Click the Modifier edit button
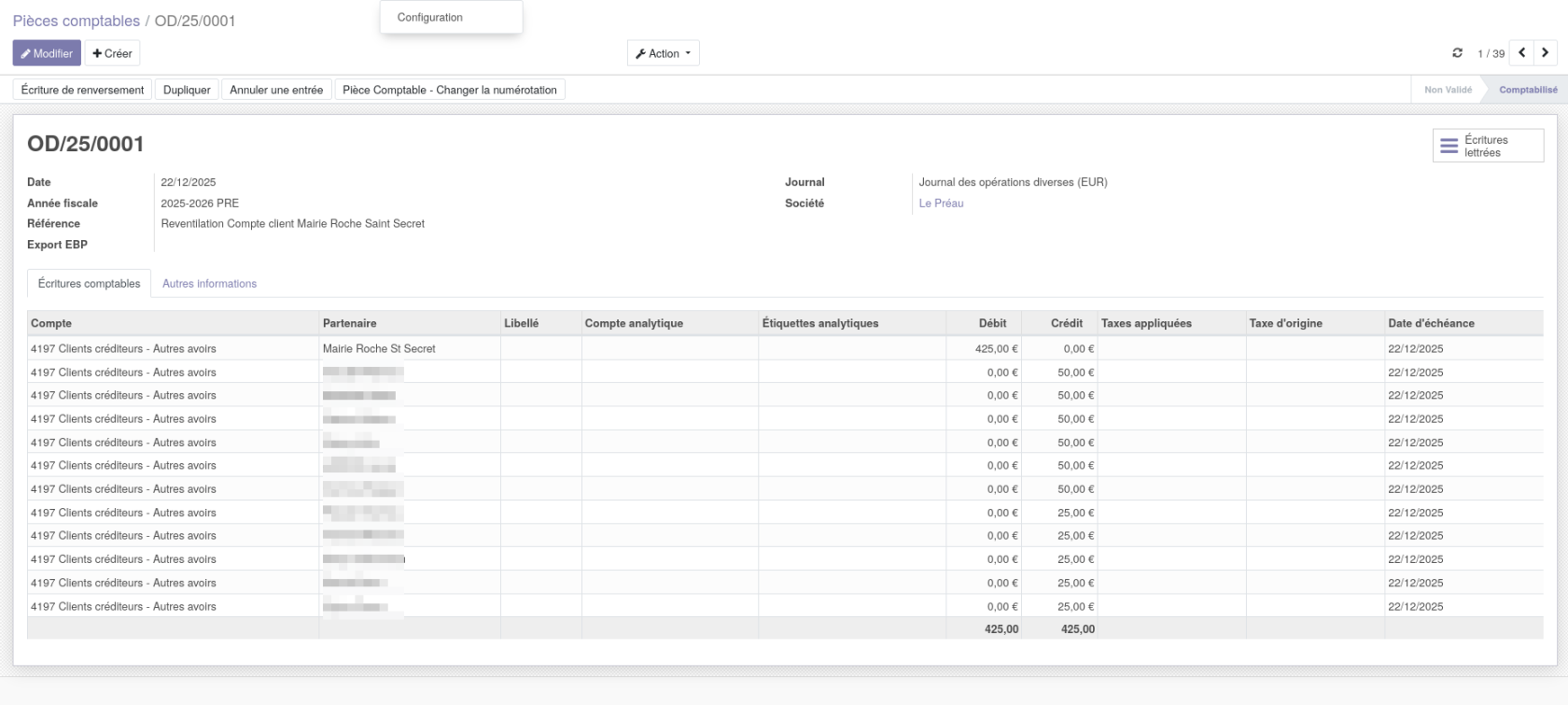Viewport: 1568px width, 705px height. click(47, 53)
